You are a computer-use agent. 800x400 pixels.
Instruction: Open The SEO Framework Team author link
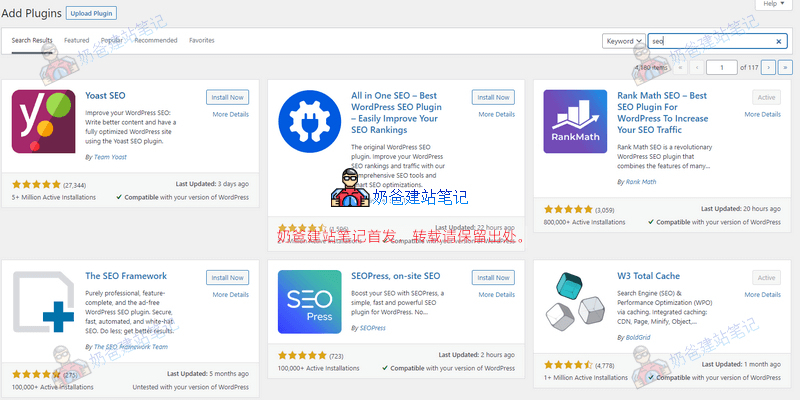[131, 347]
